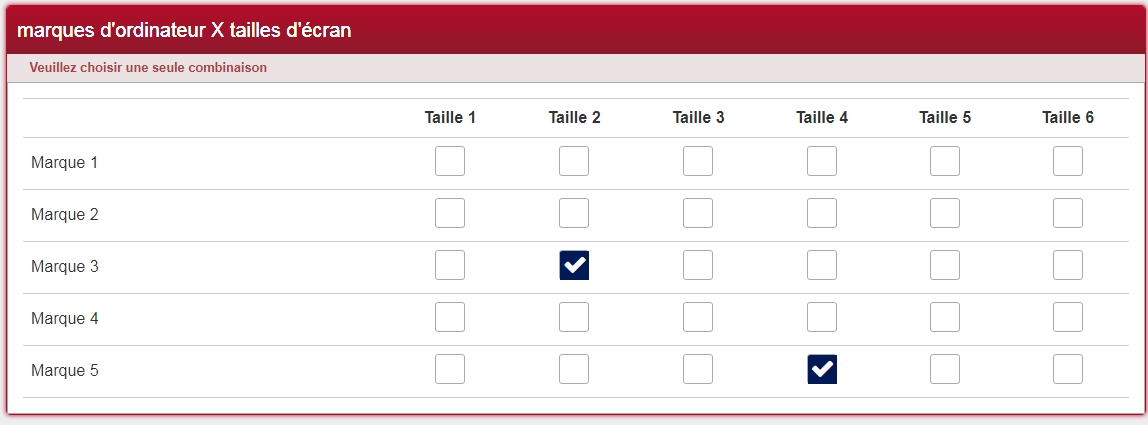1148x425 pixels.
Task: Click the Marque 3 row label
Action: point(65,267)
